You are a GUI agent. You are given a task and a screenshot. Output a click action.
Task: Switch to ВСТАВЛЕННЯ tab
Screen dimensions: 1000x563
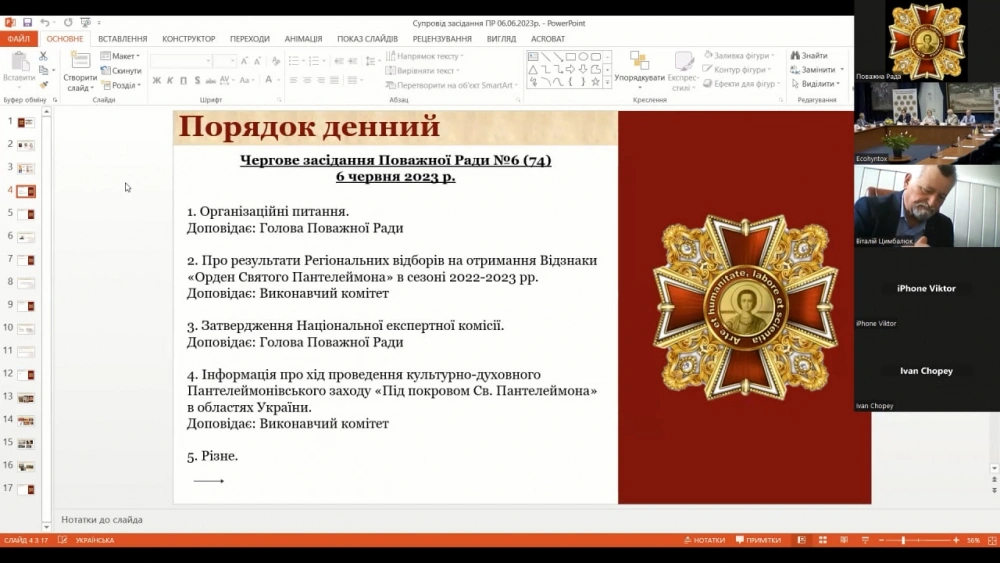122,39
